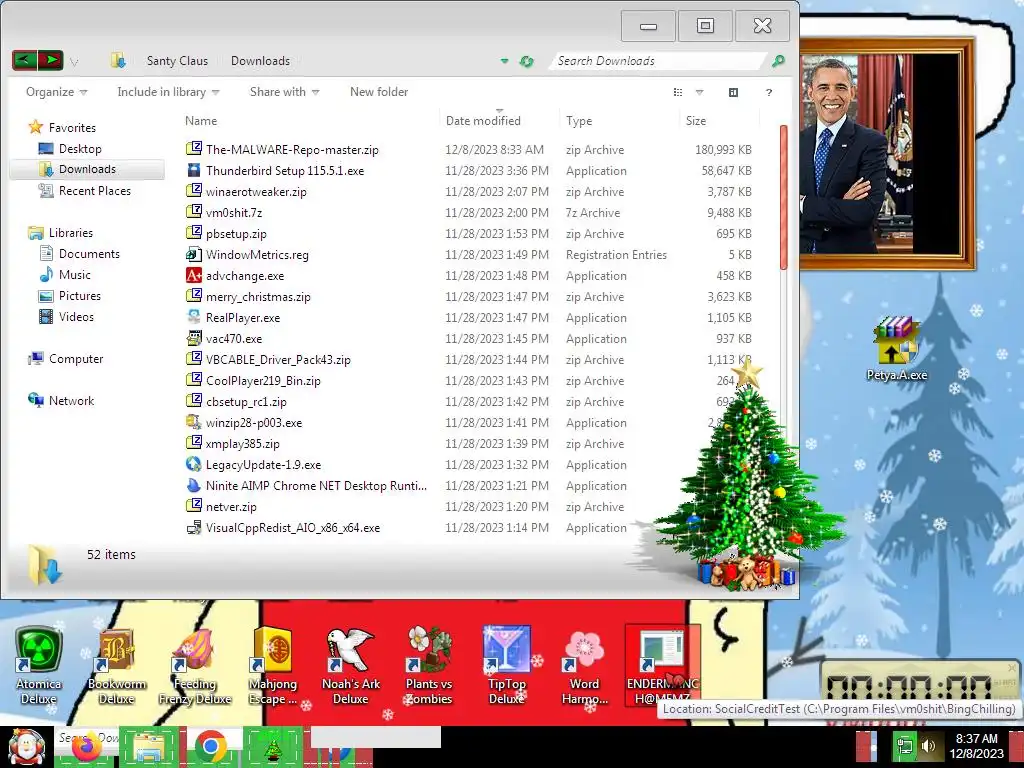
Task: Focus the Search Downloads field
Action: click(x=658, y=61)
